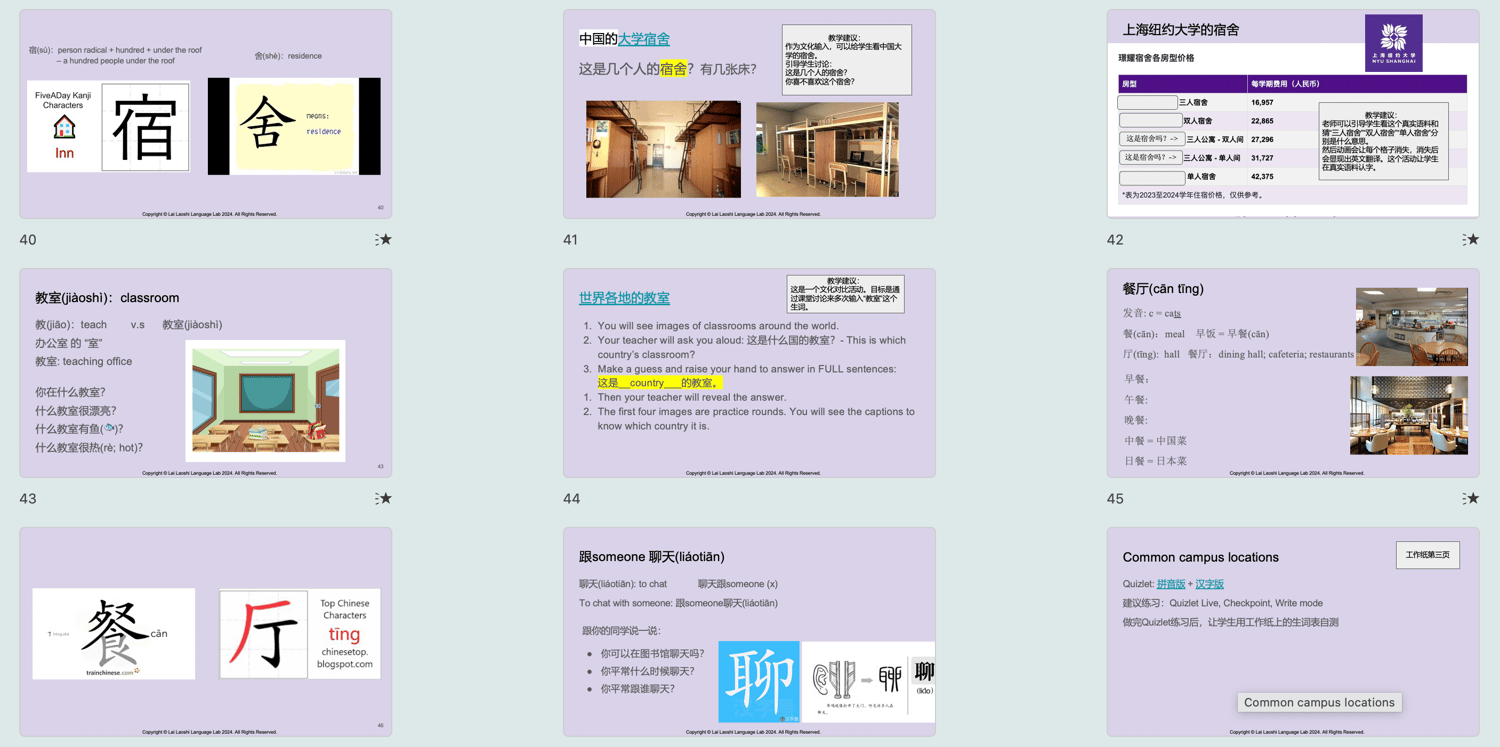Viewport: 1500px width, 747px height.
Task: Select the slide showing 餐 and 厅 stroke characters
Action: (x=206, y=632)
